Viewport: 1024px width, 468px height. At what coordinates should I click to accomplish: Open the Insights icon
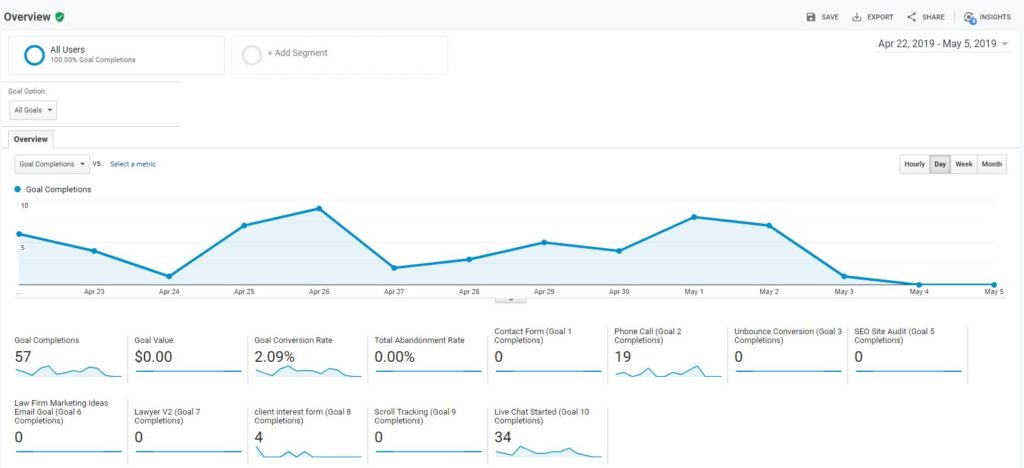coord(970,18)
